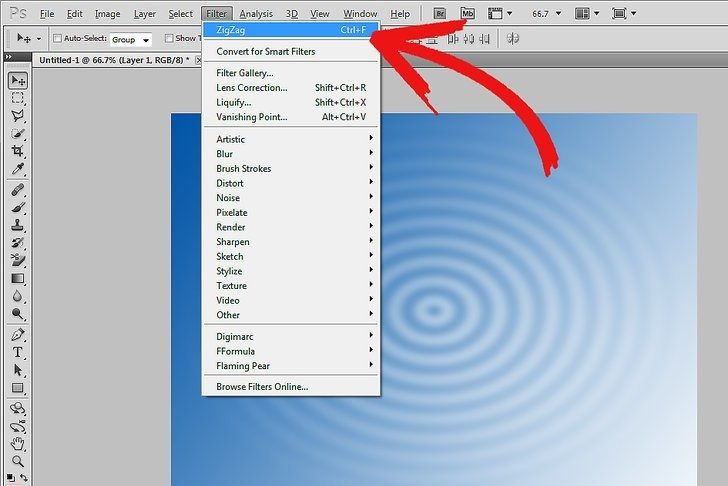Select the Pen tool
The width and height of the screenshot is (728, 486).
point(18,335)
